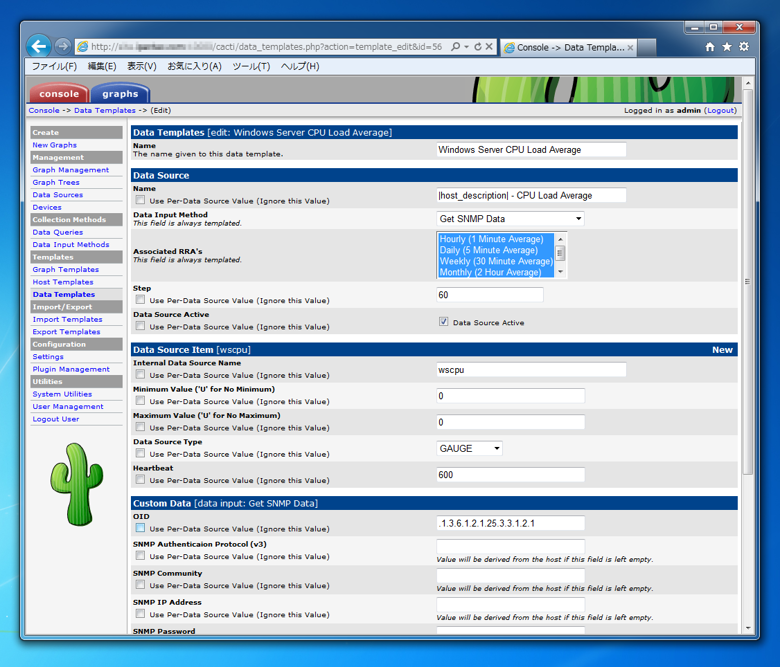780x667 pixels.
Task: Toggle per-data source checkbox under SNMP IP Address
Action: click(x=140, y=614)
